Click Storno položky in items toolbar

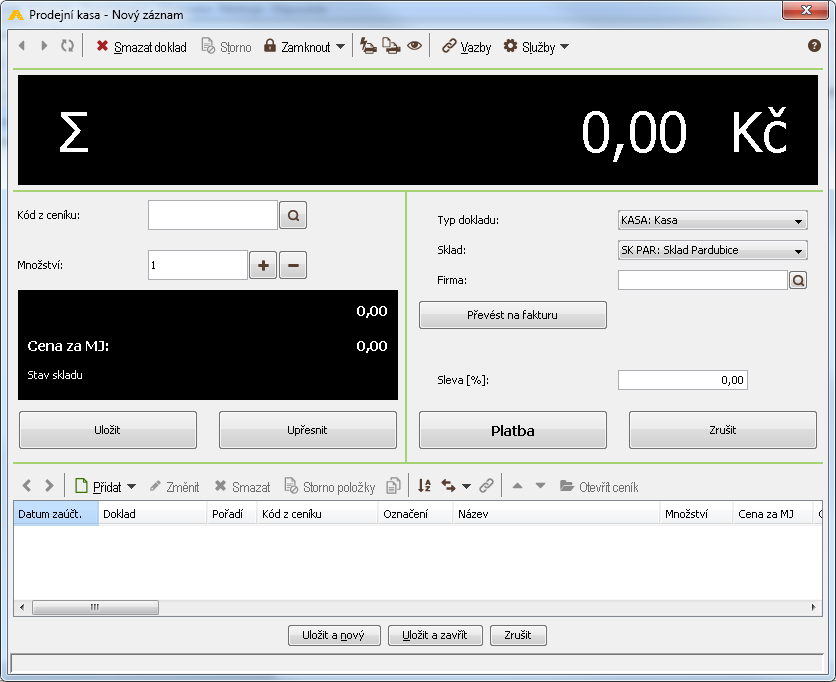click(x=329, y=486)
